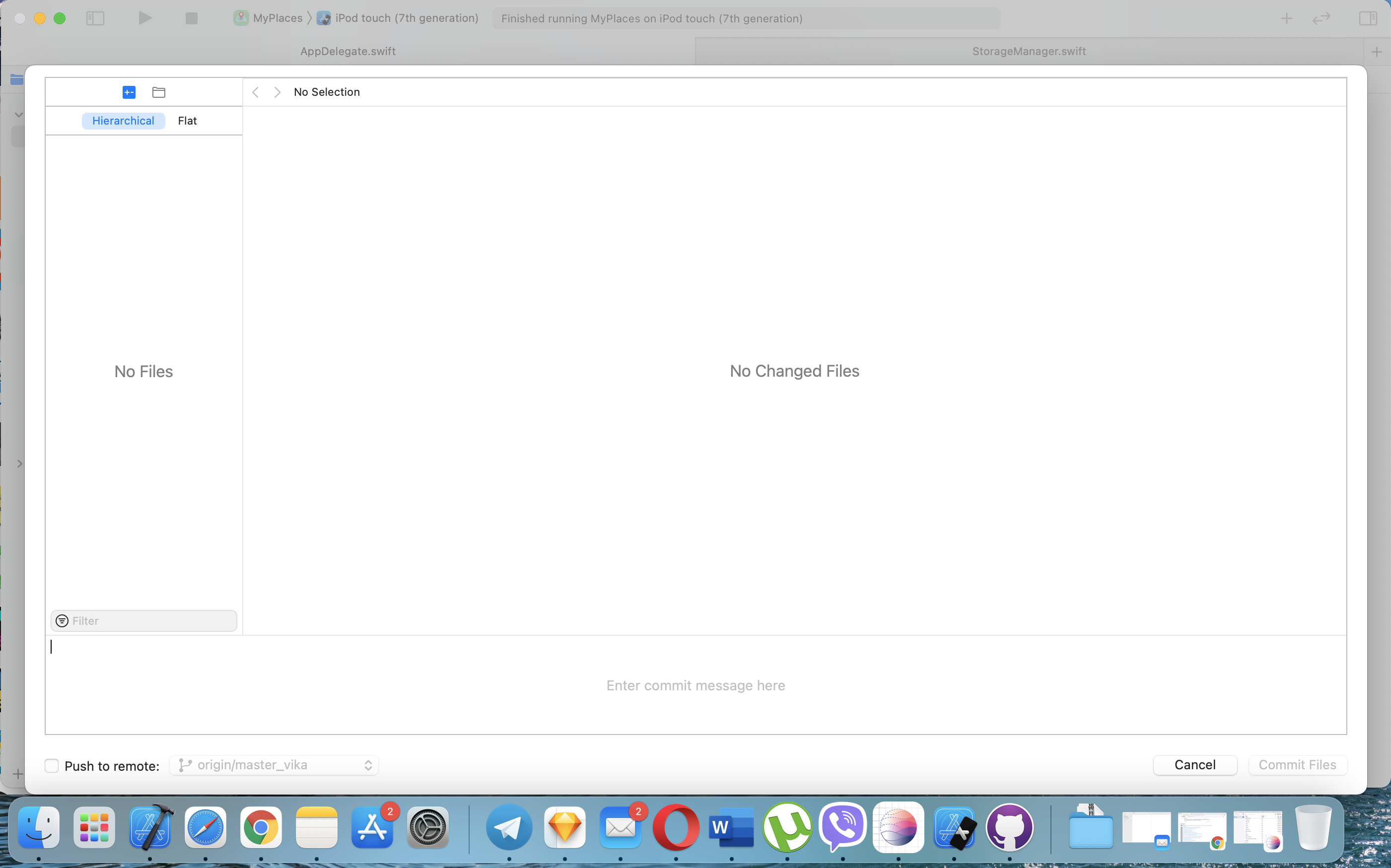Image resolution: width=1391 pixels, height=868 pixels.
Task: Select the Flat view mode
Action: coord(187,121)
